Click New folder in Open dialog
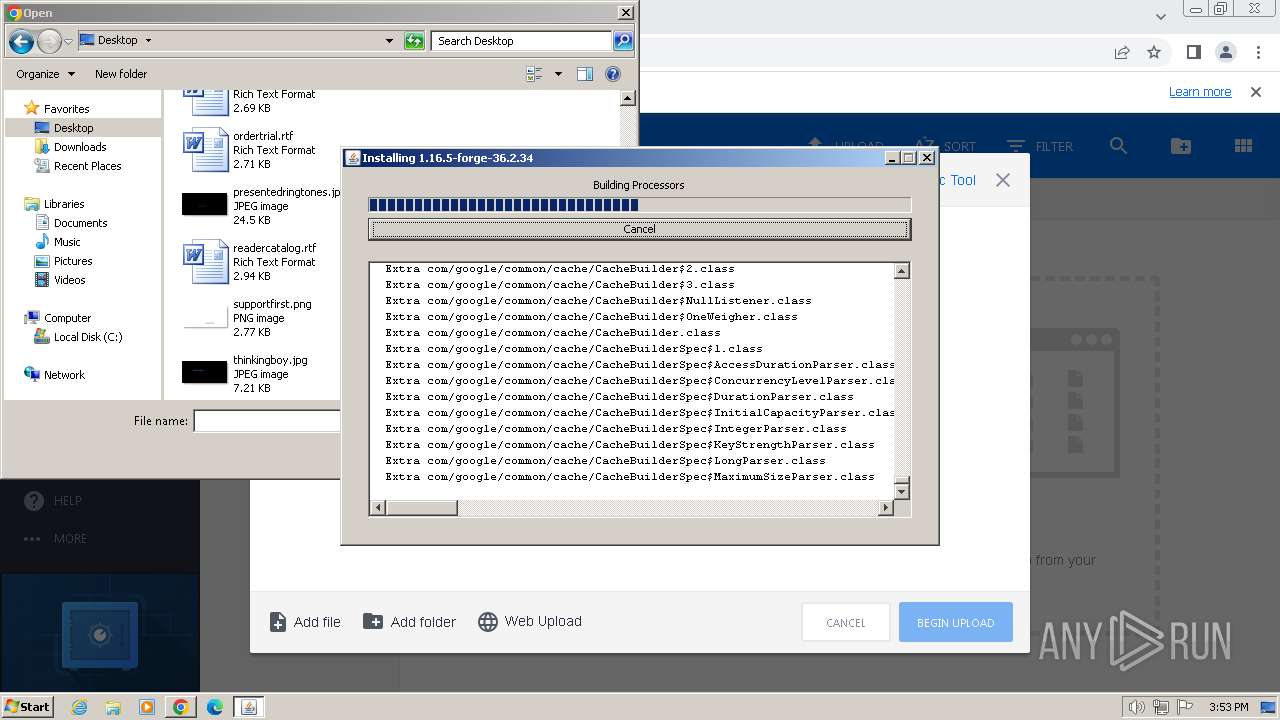 [x=121, y=74]
